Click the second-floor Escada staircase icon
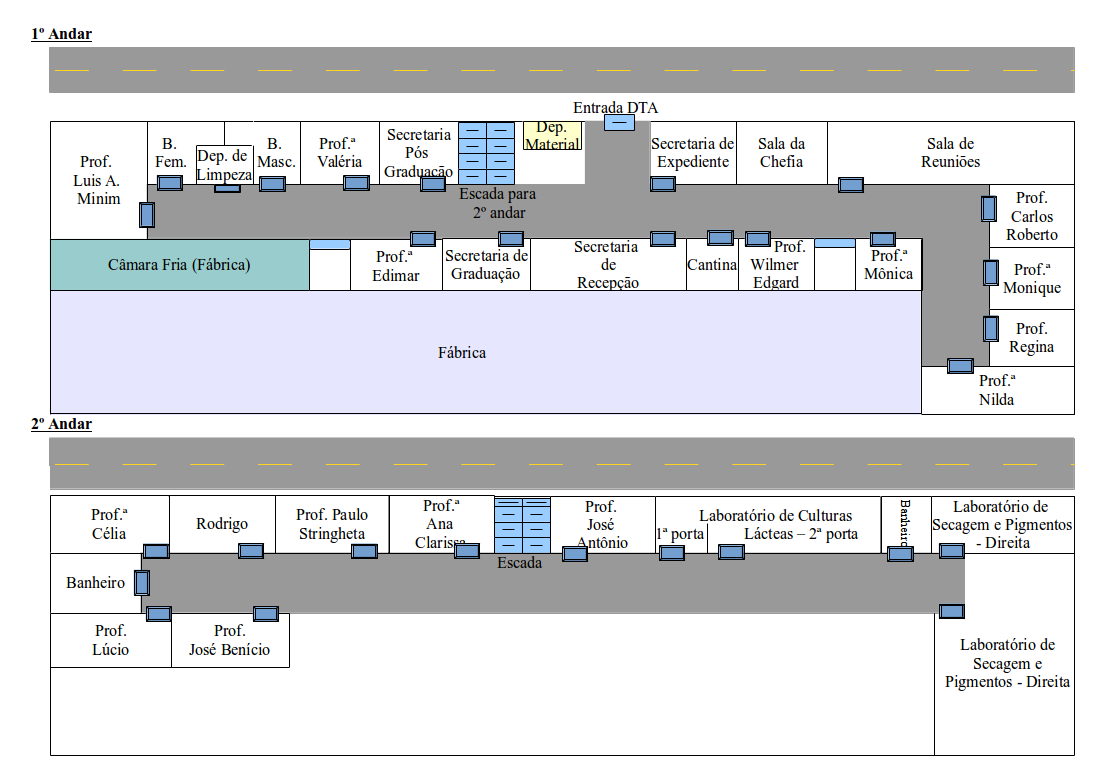 [522, 526]
